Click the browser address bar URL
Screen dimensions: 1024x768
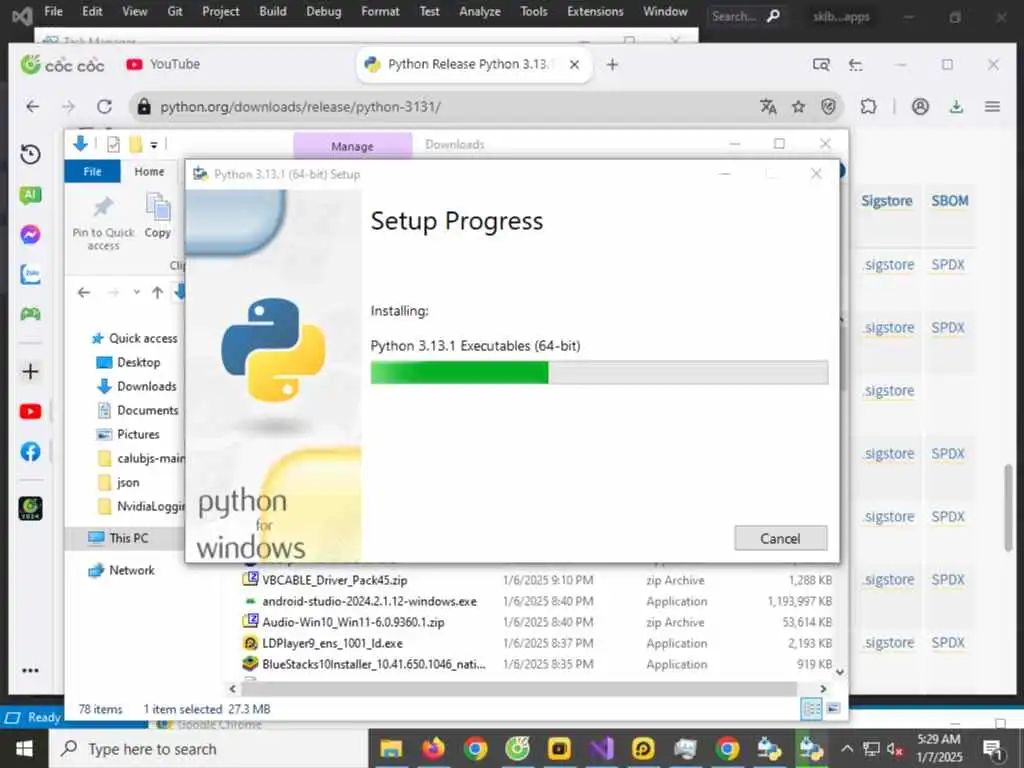point(300,106)
